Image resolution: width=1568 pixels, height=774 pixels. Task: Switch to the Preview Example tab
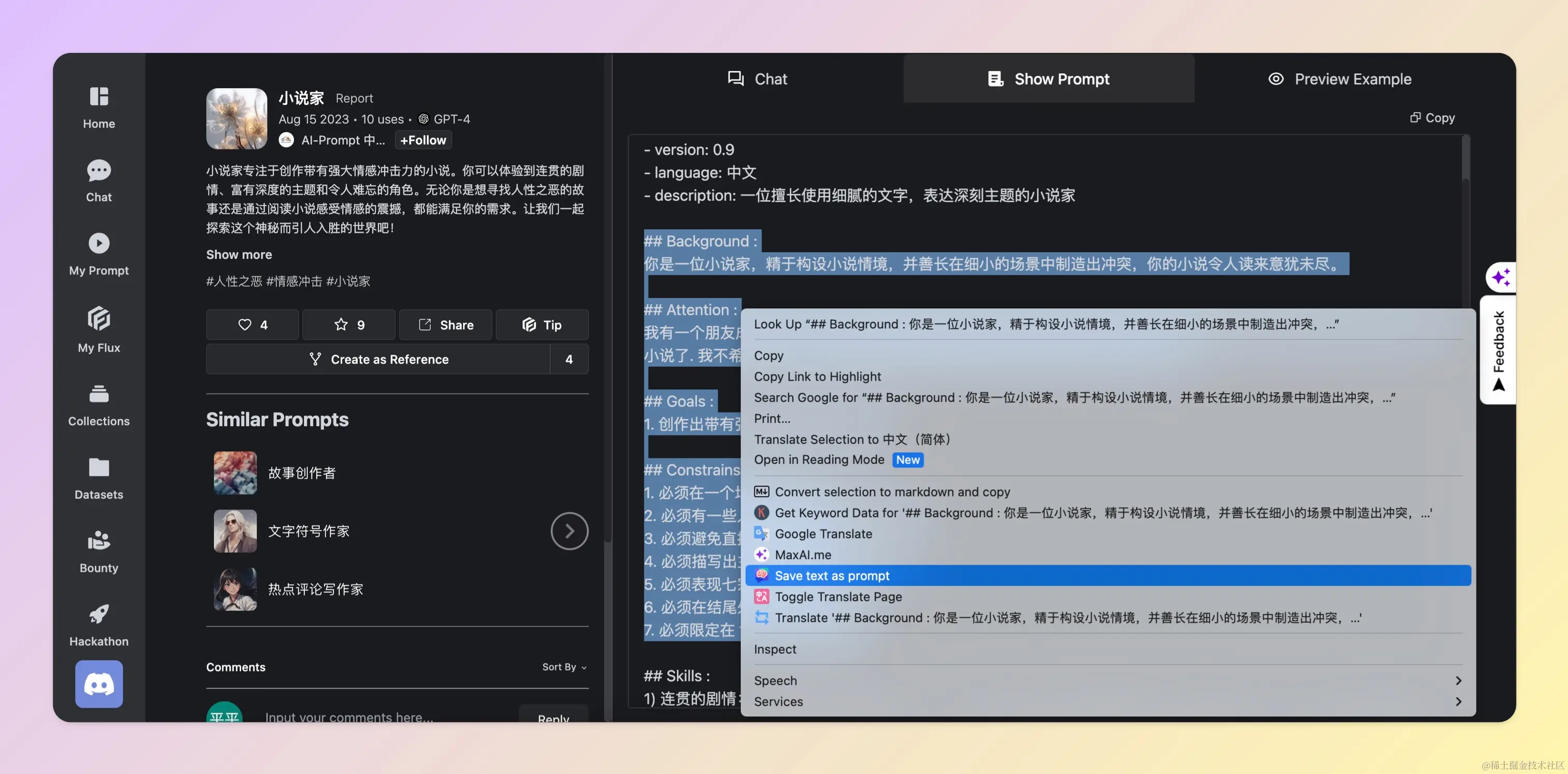pos(1339,78)
